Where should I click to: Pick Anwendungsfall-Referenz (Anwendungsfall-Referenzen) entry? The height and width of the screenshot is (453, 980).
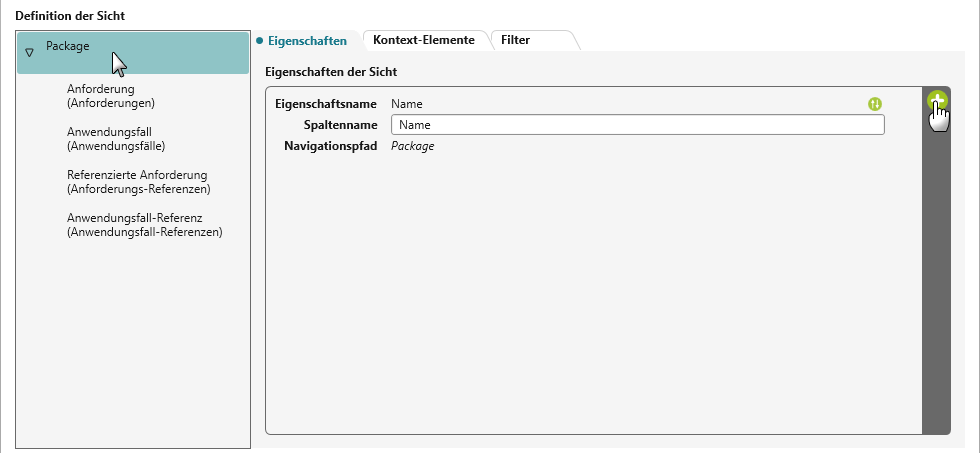(x=144, y=224)
